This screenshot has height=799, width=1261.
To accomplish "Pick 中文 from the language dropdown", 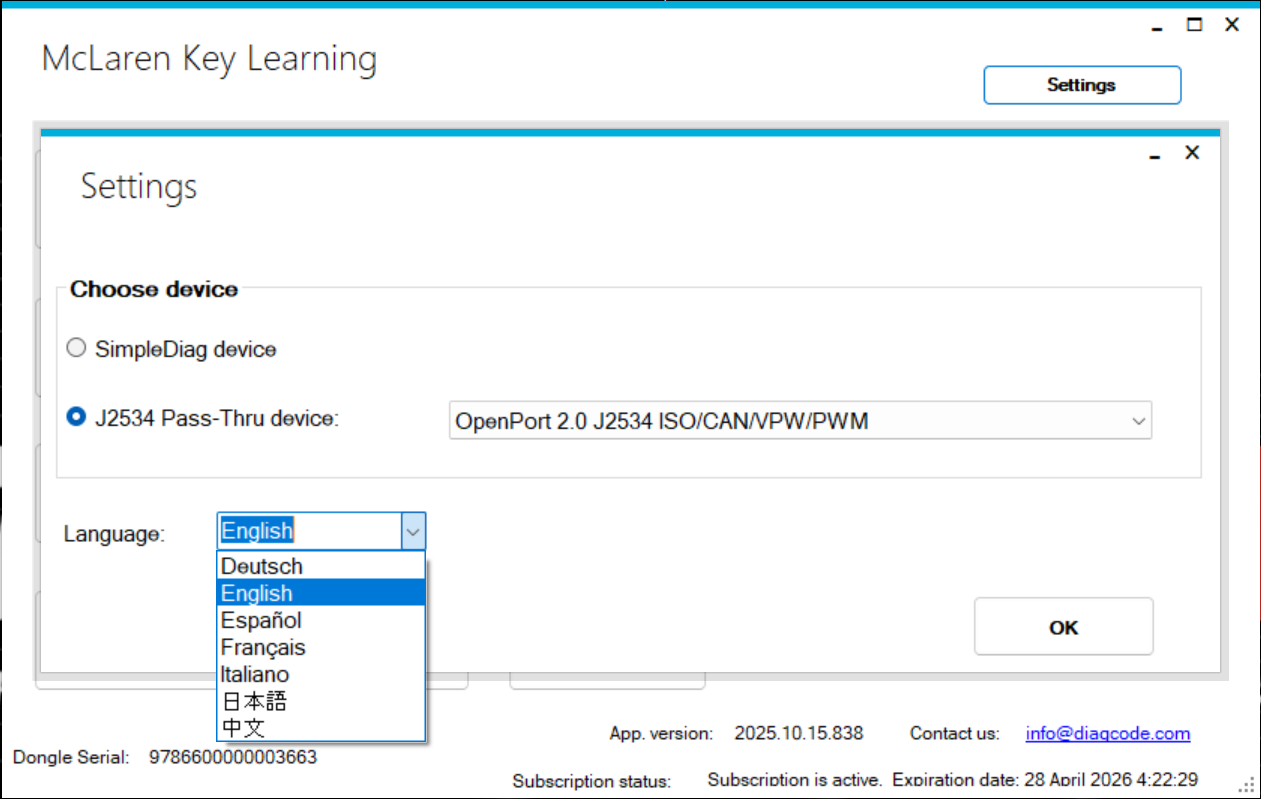I will 243,728.
